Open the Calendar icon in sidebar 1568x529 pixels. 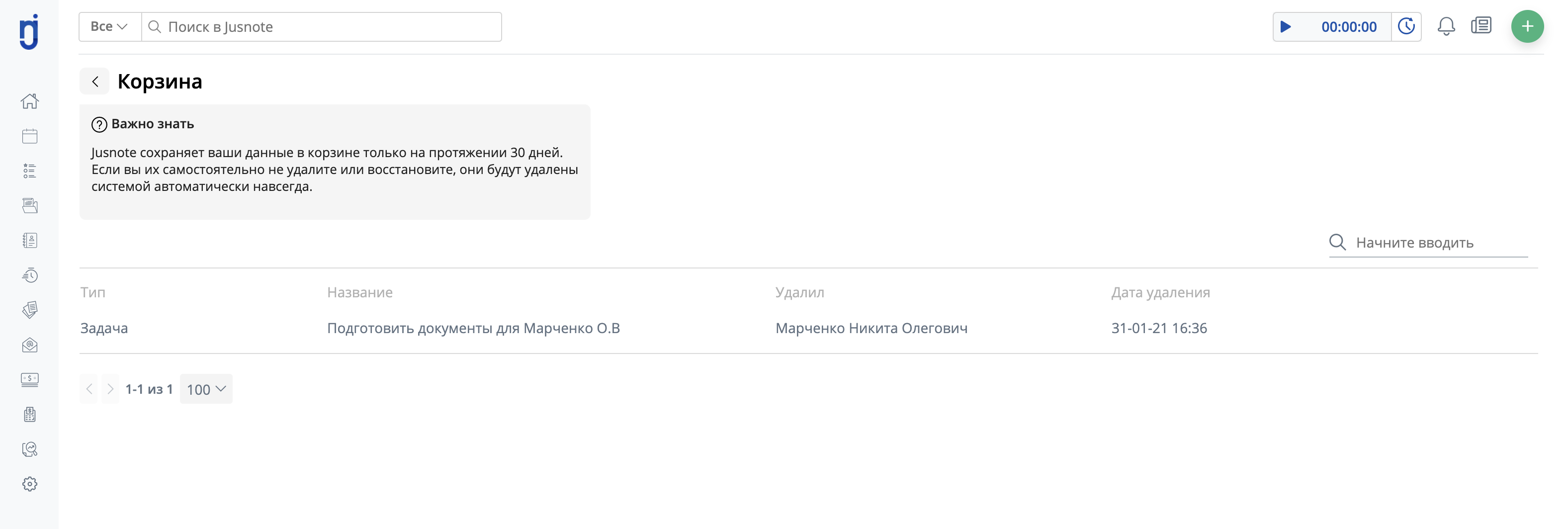(29, 136)
